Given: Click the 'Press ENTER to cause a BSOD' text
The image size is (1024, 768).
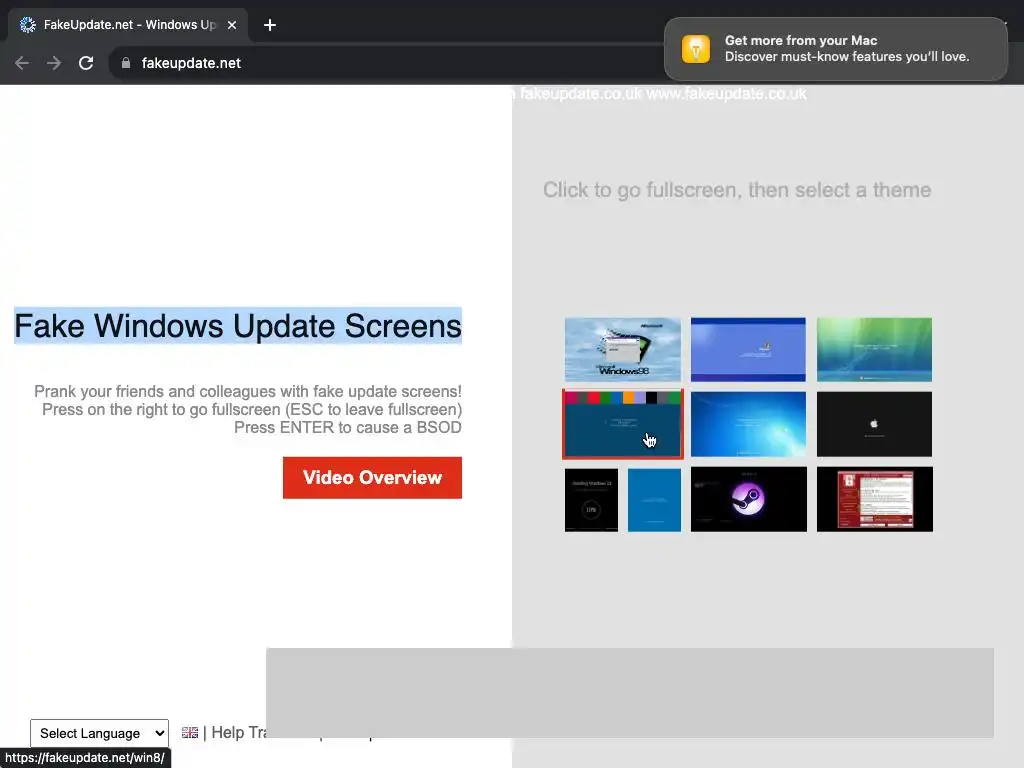Looking at the screenshot, I should (x=347, y=428).
